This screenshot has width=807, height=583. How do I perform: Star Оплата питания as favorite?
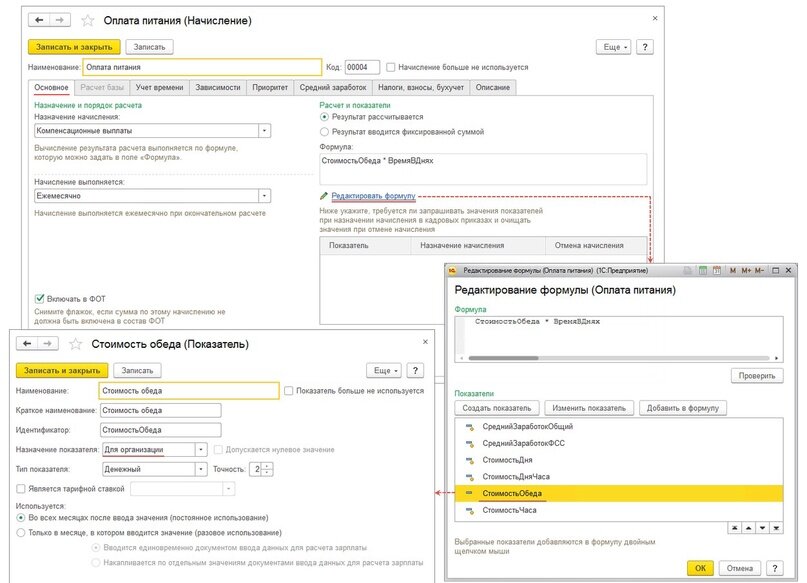88,21
